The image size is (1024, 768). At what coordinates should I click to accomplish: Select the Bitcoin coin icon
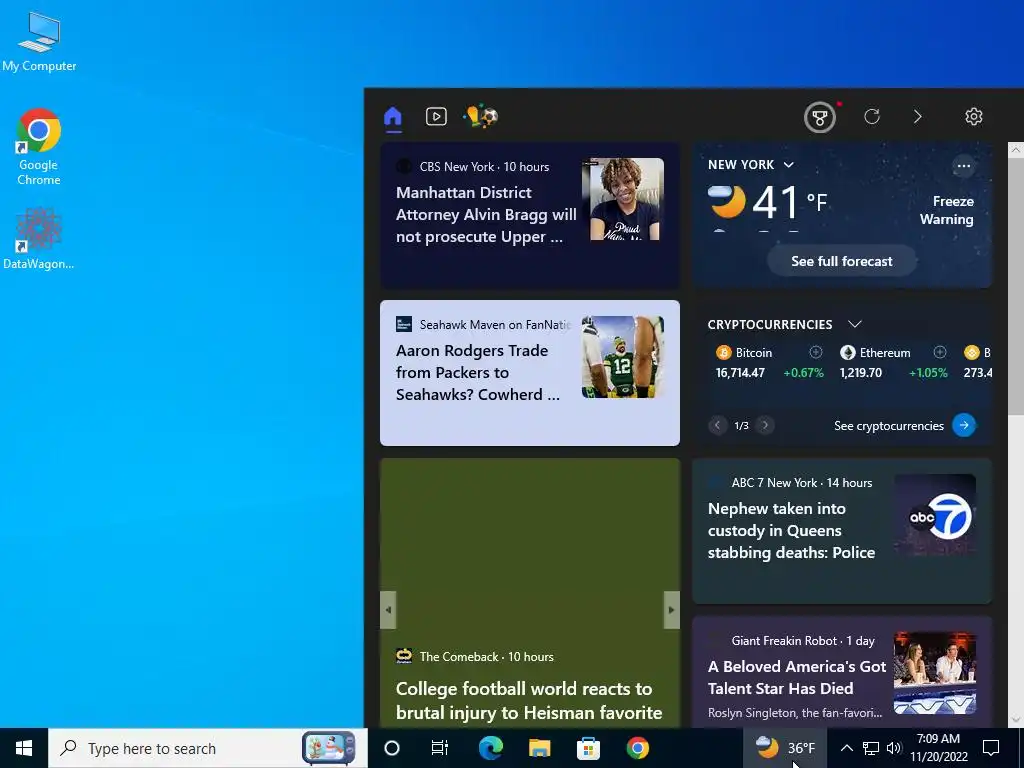pyautogui.click(x=724, y=353)
